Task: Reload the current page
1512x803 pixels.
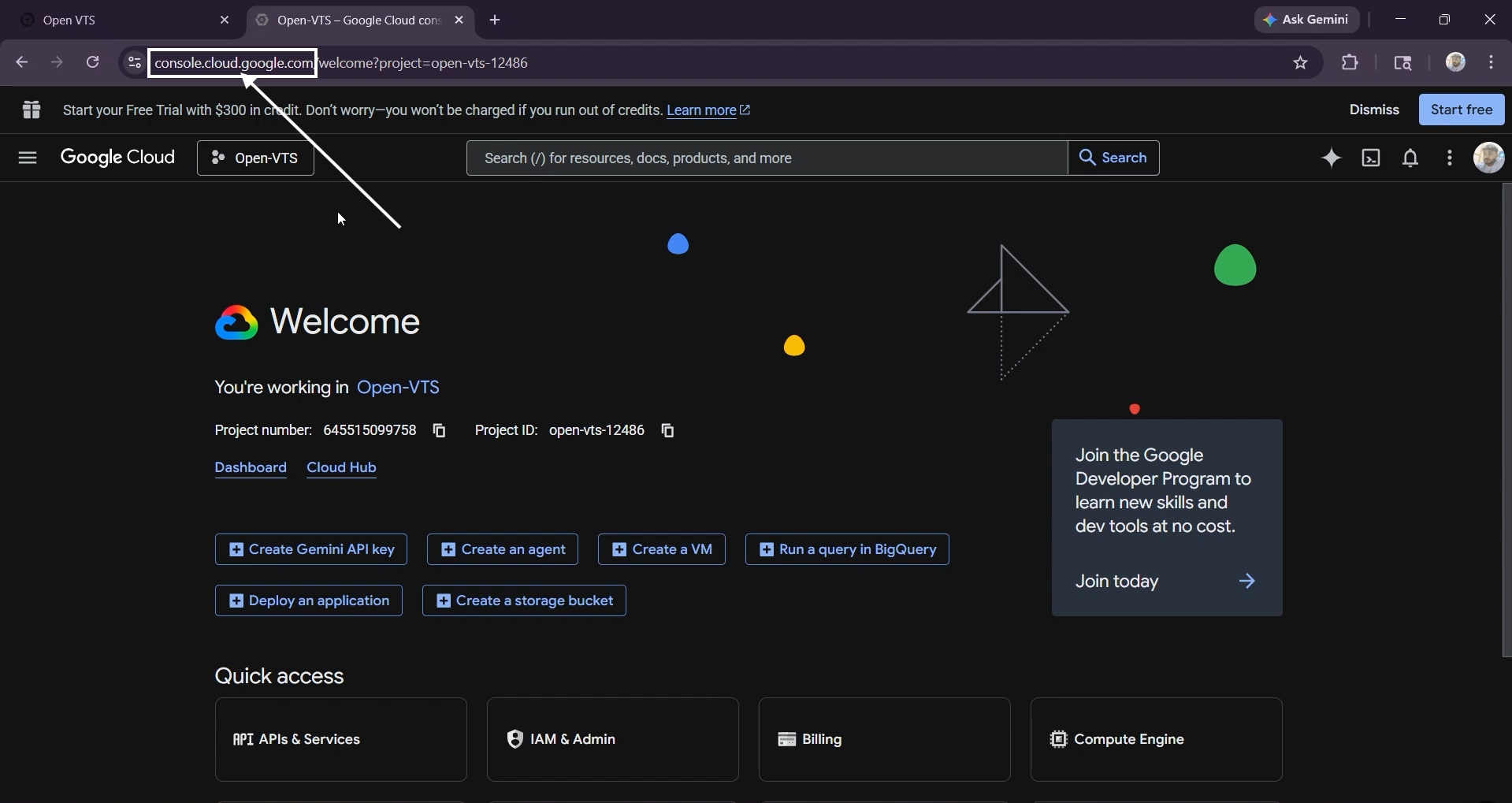Action: (x=93, y=63)
